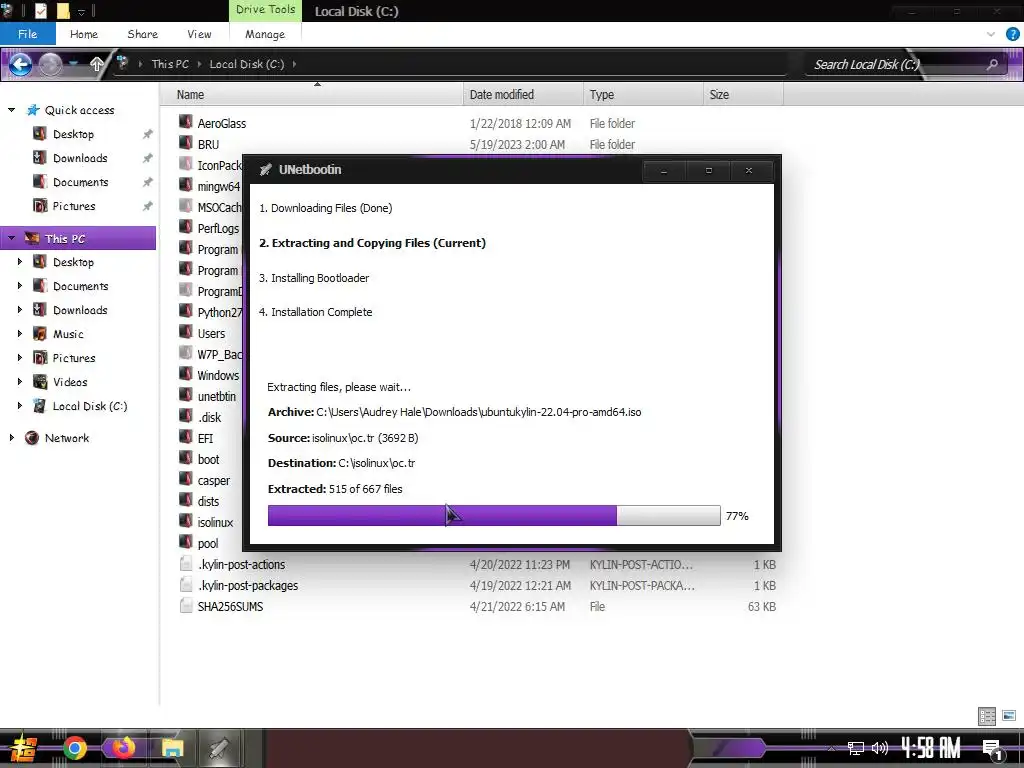Go forward with the navigation arrow
1024x768 pixels.
click(50, 64)
